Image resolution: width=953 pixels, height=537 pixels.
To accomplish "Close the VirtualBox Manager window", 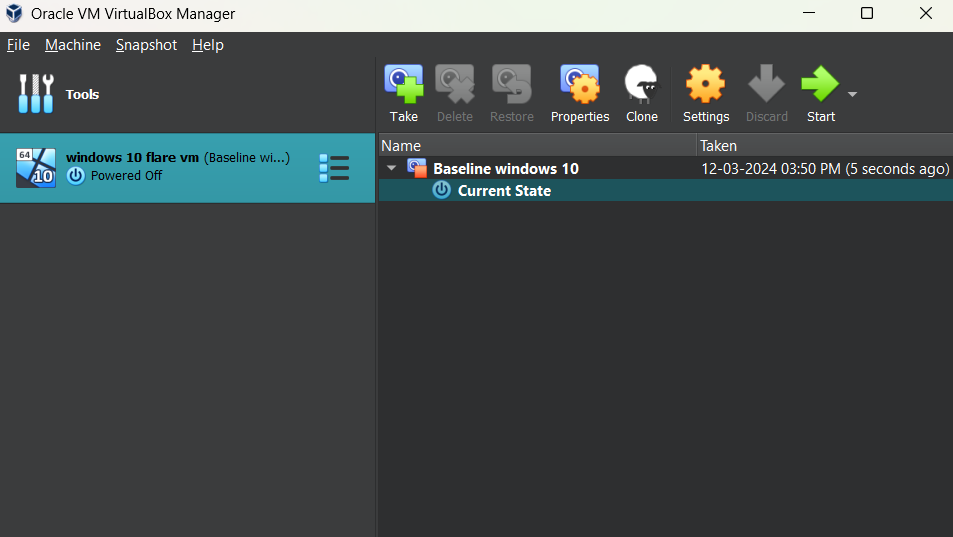I will [926, 13].
